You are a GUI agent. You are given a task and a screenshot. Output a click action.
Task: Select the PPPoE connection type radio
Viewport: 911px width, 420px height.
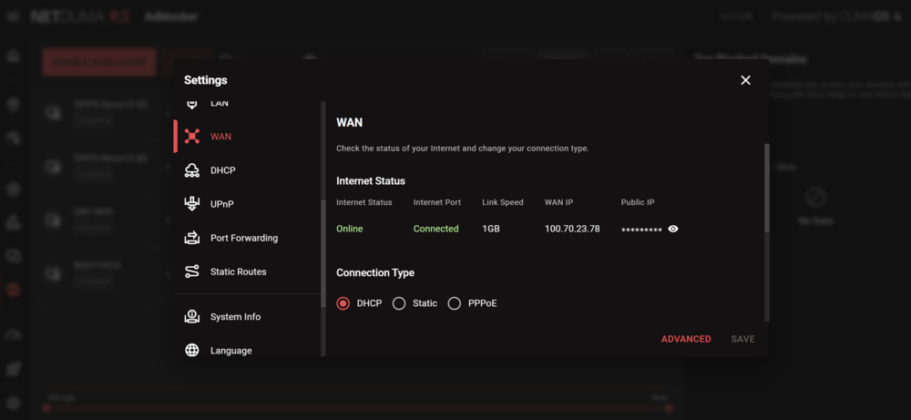454,303
